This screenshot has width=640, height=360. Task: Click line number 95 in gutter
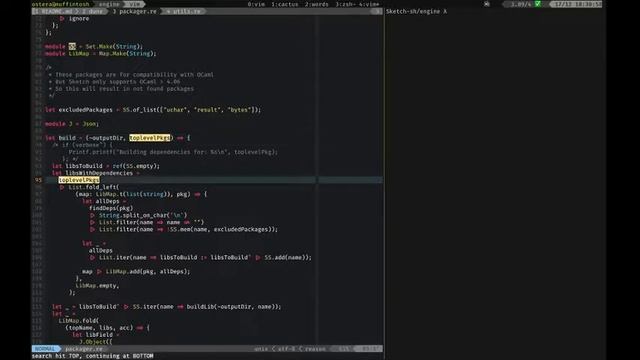coord(38,180)
